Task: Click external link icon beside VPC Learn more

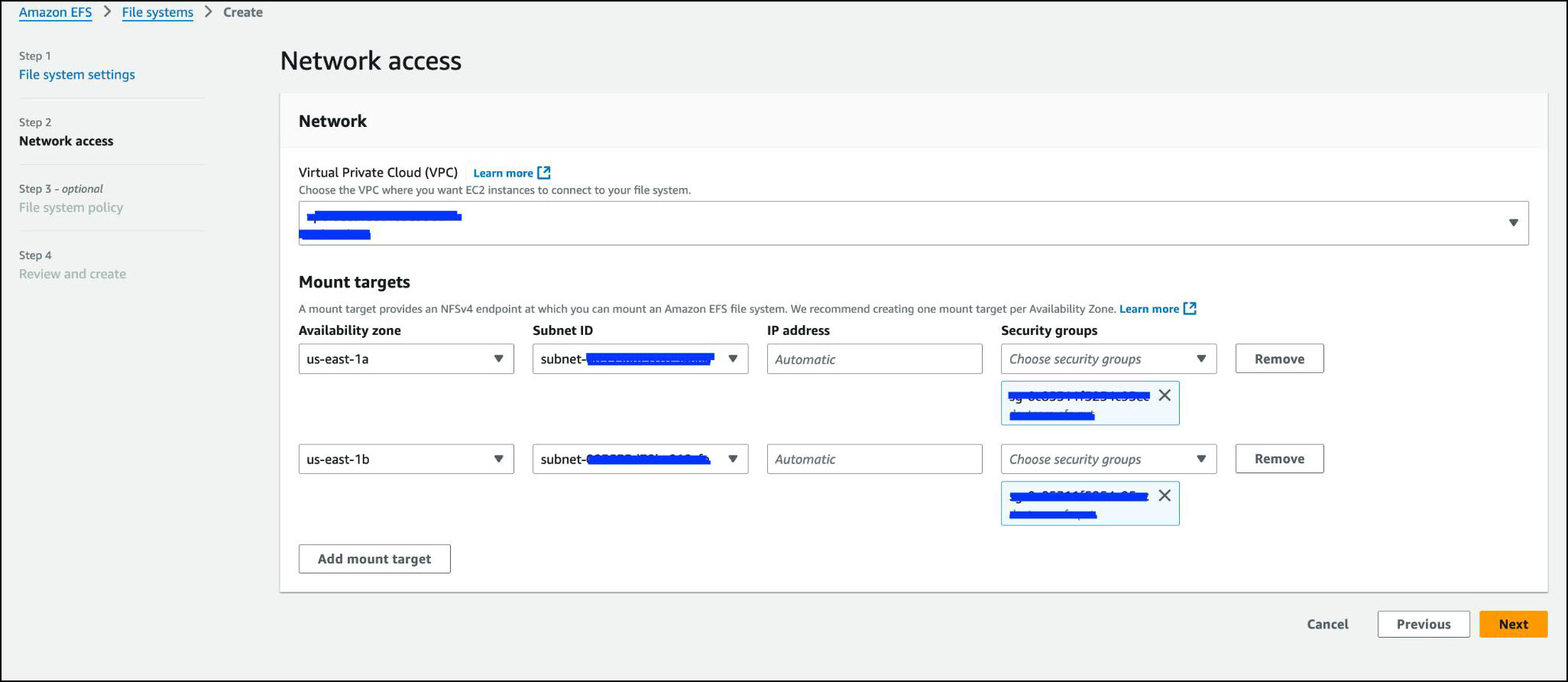Action: tap(543, 173)
